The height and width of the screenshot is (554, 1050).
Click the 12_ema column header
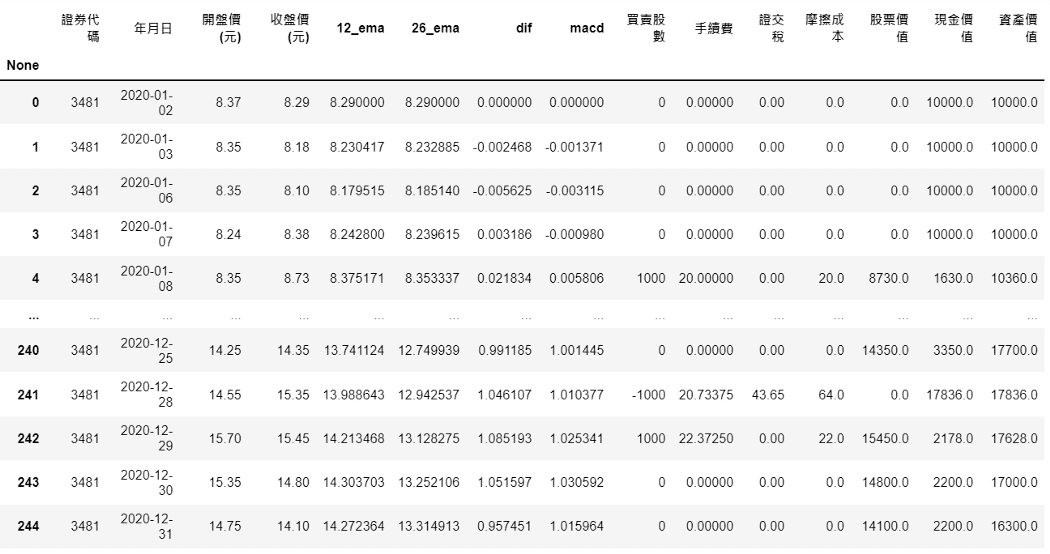pyautogui.click(x=359, y=28)
